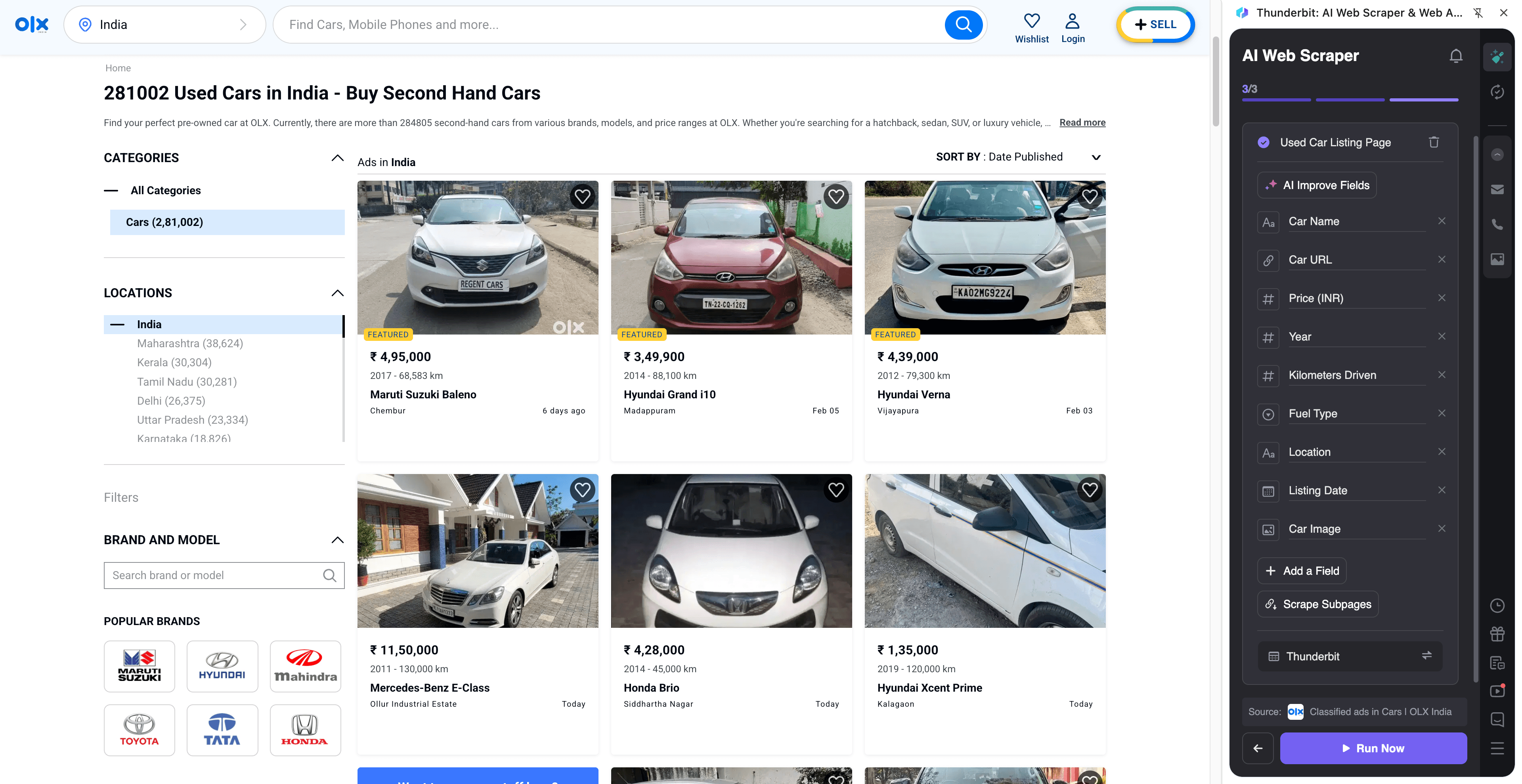1522x784 pixels.
Task: Click the gift icon in Thunderbit sidebar
Action: coord(1498,633)
